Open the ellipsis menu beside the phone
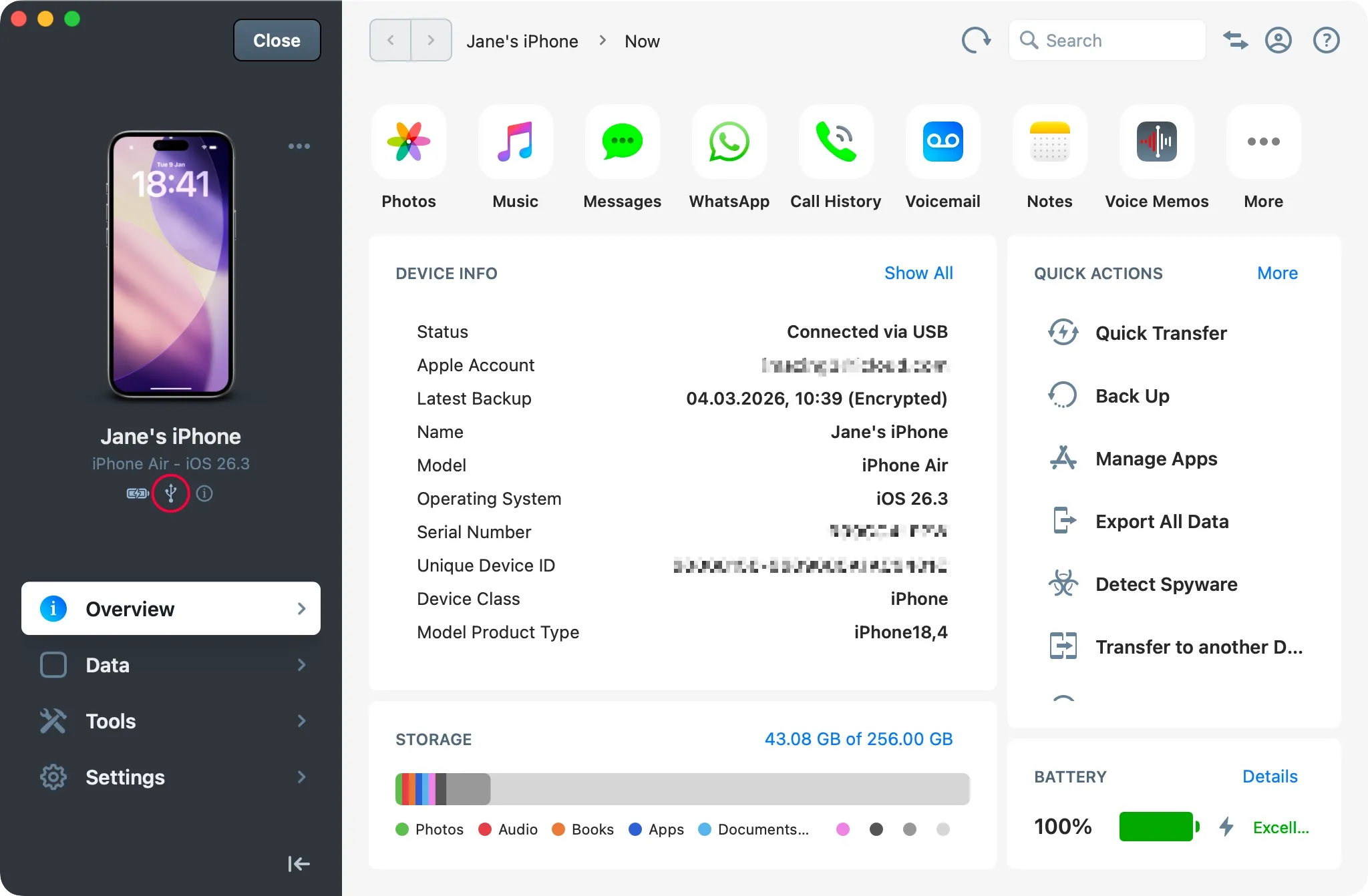 click(299, 146)
